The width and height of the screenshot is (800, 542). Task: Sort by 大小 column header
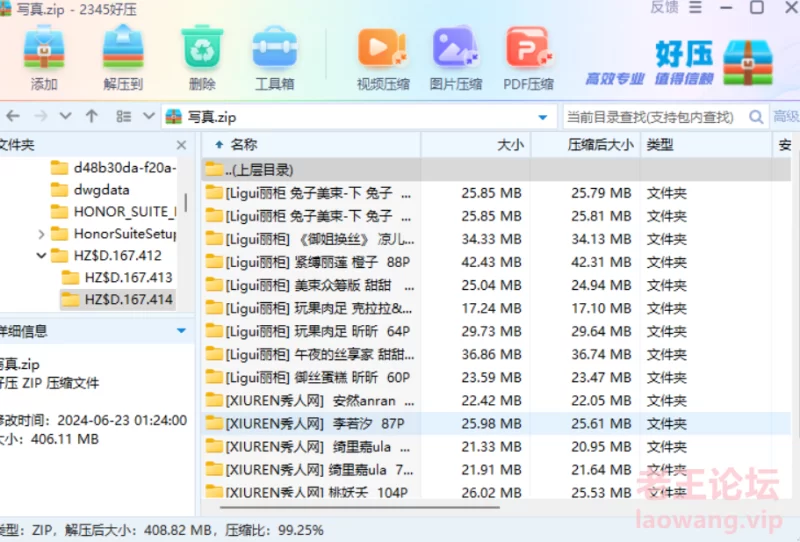[476, 145]
